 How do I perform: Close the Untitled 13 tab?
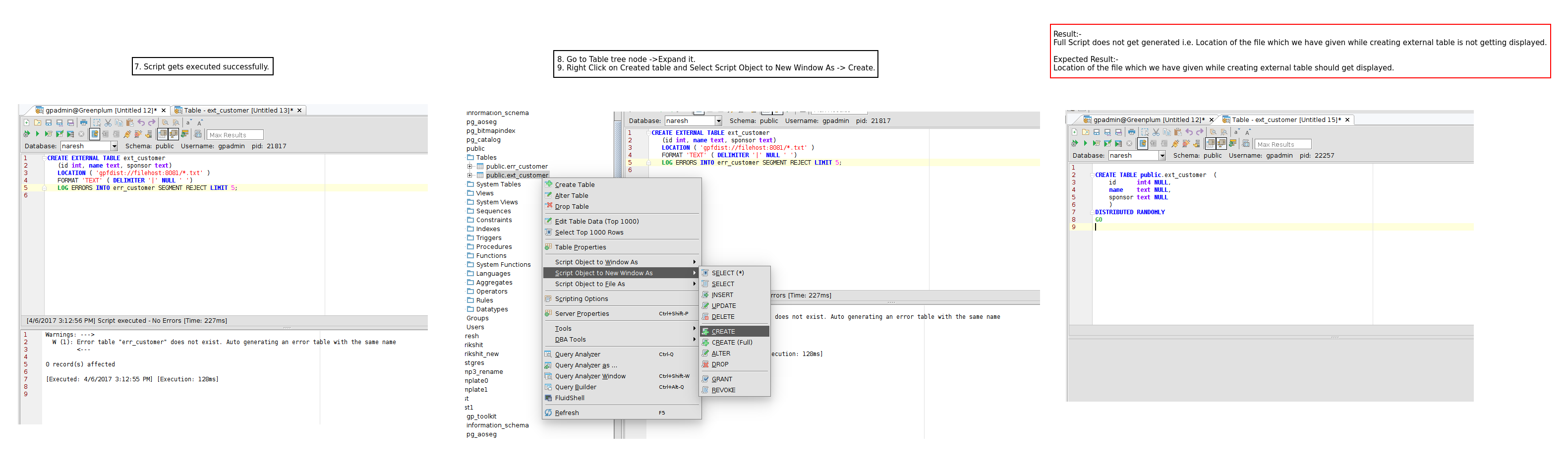[x=299, y=111]
